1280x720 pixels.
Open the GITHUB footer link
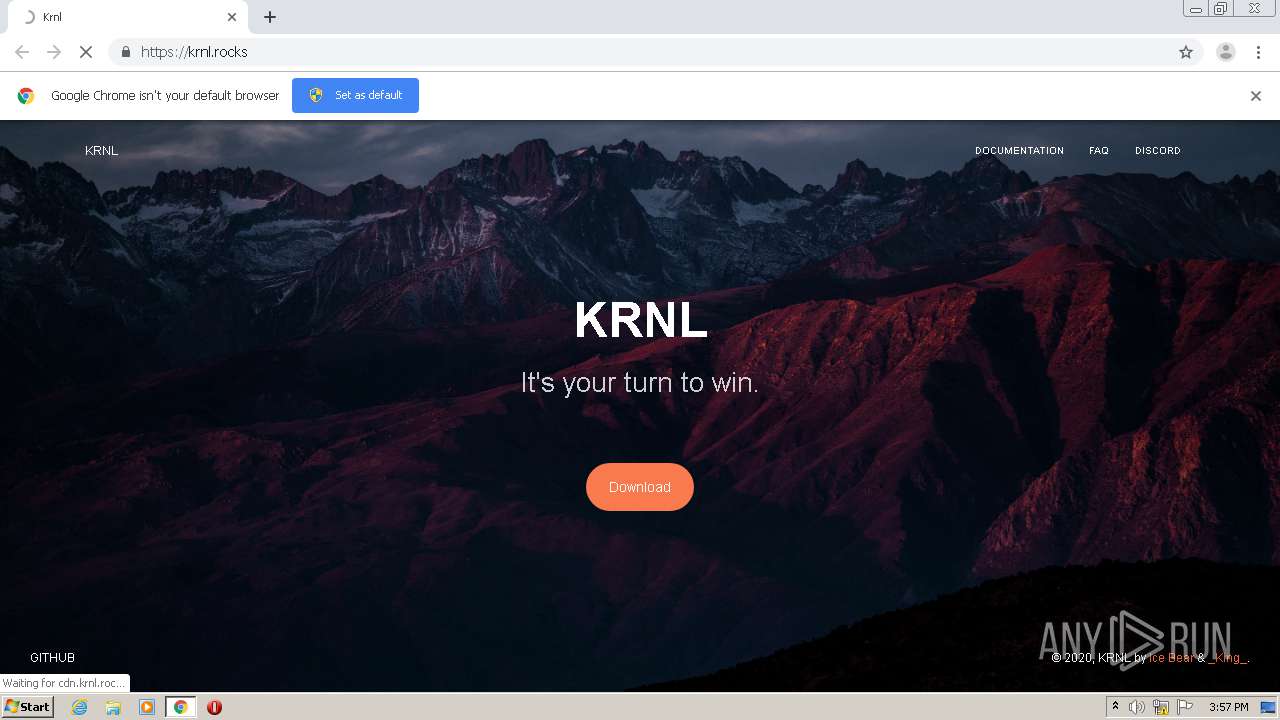tap(52, 658)
